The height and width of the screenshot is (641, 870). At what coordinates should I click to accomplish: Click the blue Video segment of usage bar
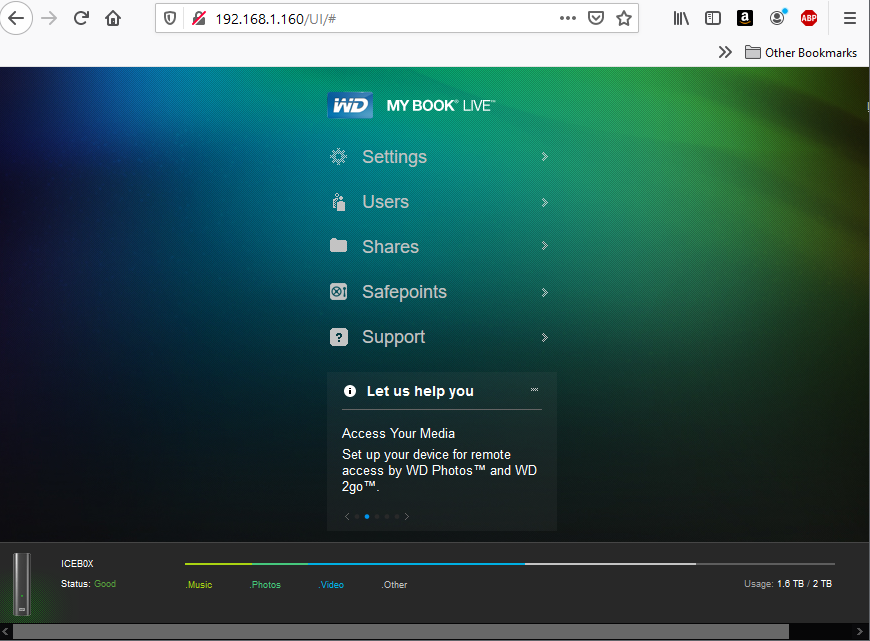[416, 564]
